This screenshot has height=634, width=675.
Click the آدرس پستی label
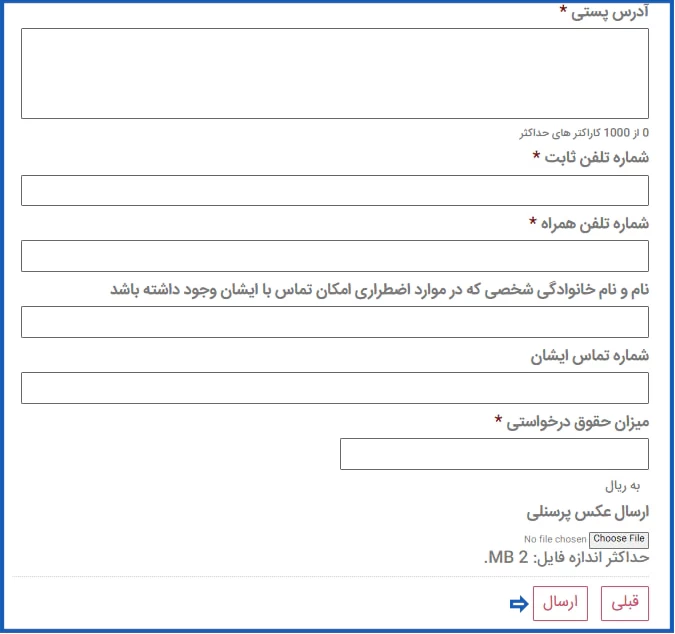(x=608, y=11)
